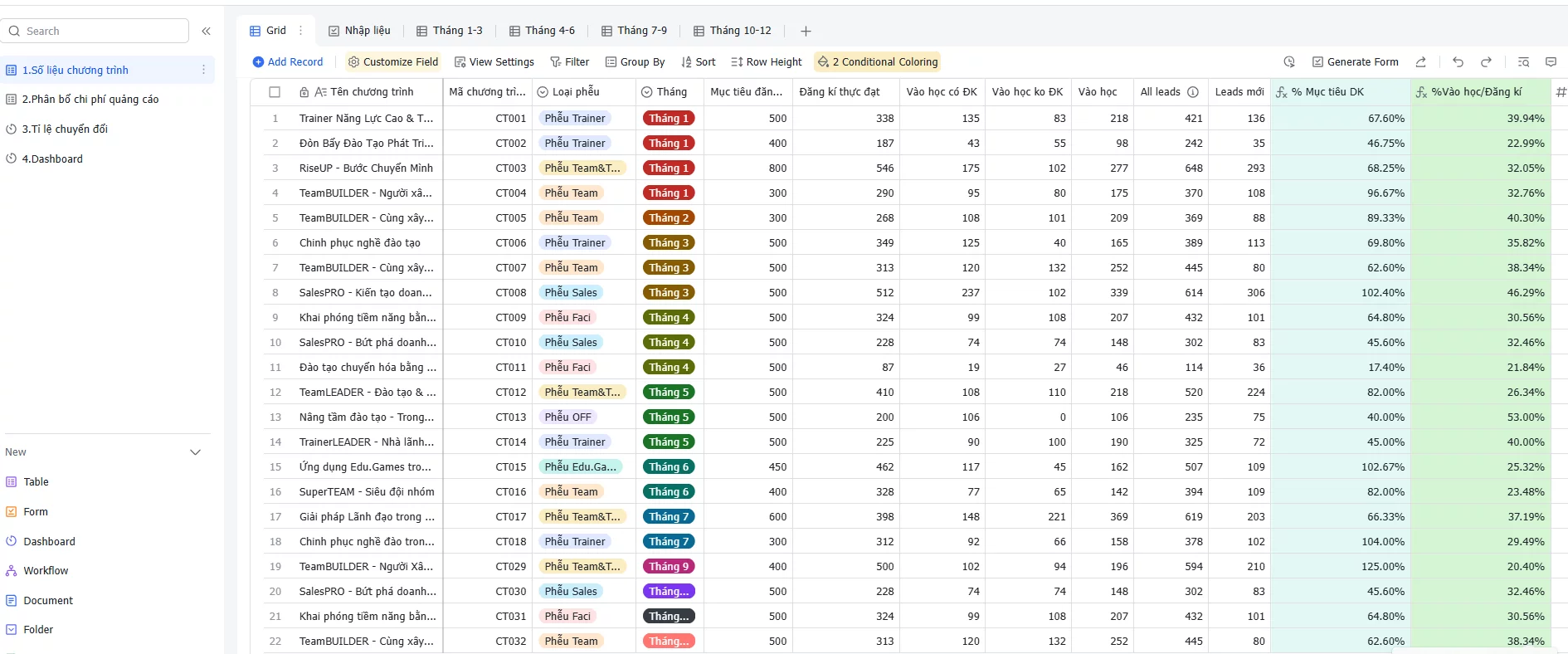1568x654 pixels.
Task: Open '2 Conditional Coloring' settings
Action: (x=877, y=61)
